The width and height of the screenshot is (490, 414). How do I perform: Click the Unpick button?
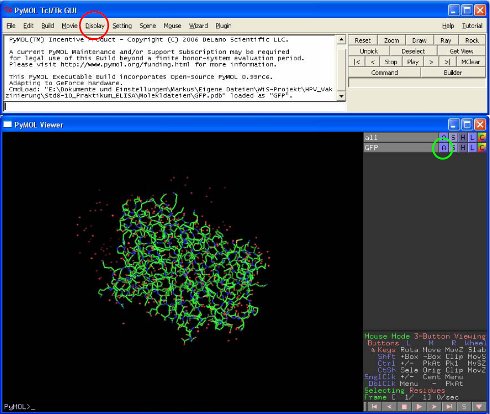click(369, 51)
